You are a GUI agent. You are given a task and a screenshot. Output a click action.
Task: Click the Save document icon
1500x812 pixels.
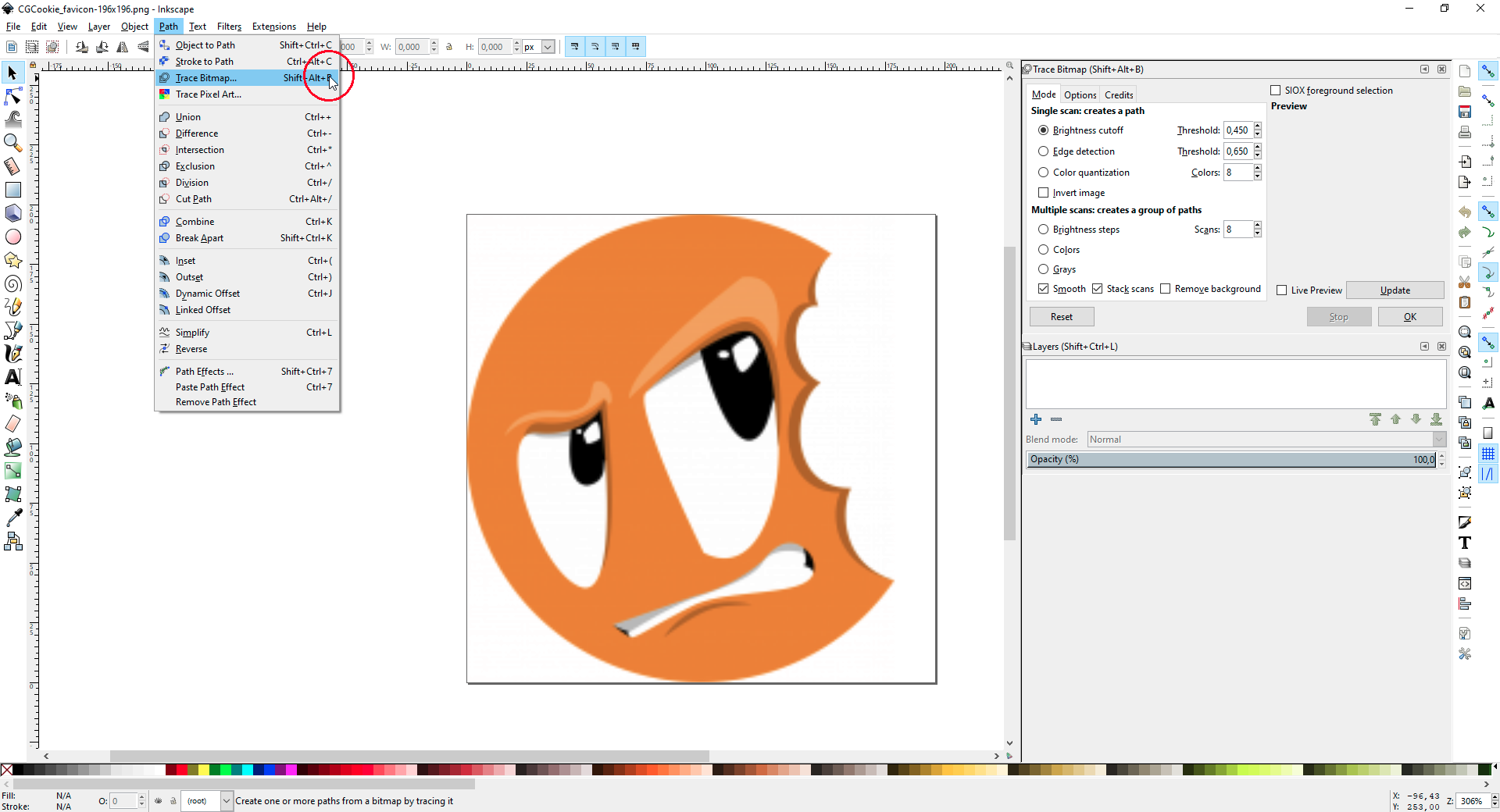pos(1465,112)
